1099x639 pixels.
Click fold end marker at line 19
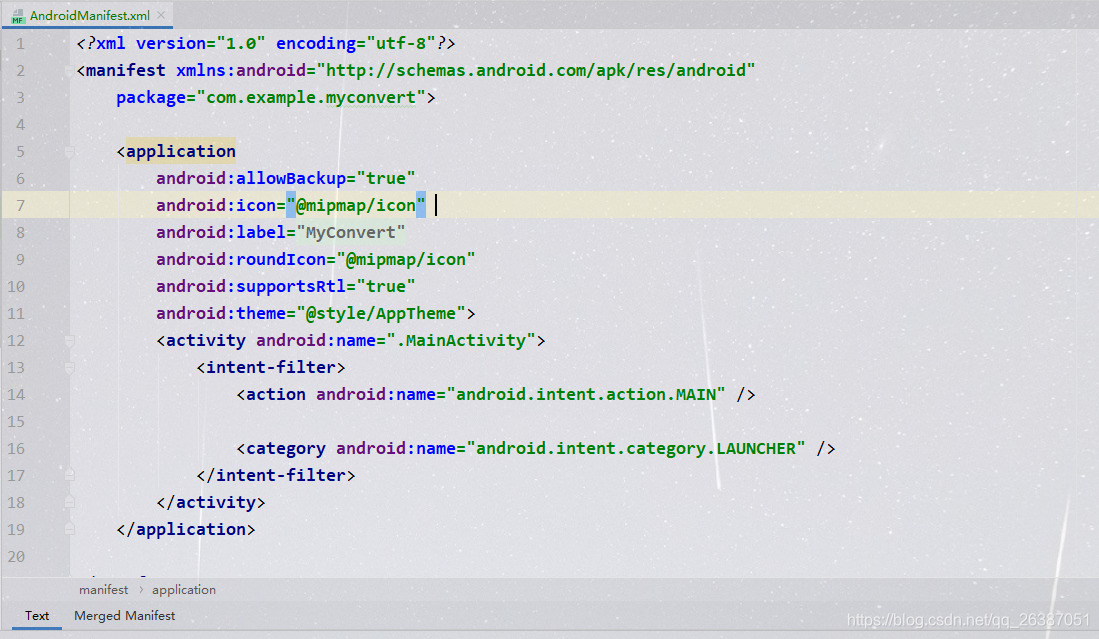(69, 529)
